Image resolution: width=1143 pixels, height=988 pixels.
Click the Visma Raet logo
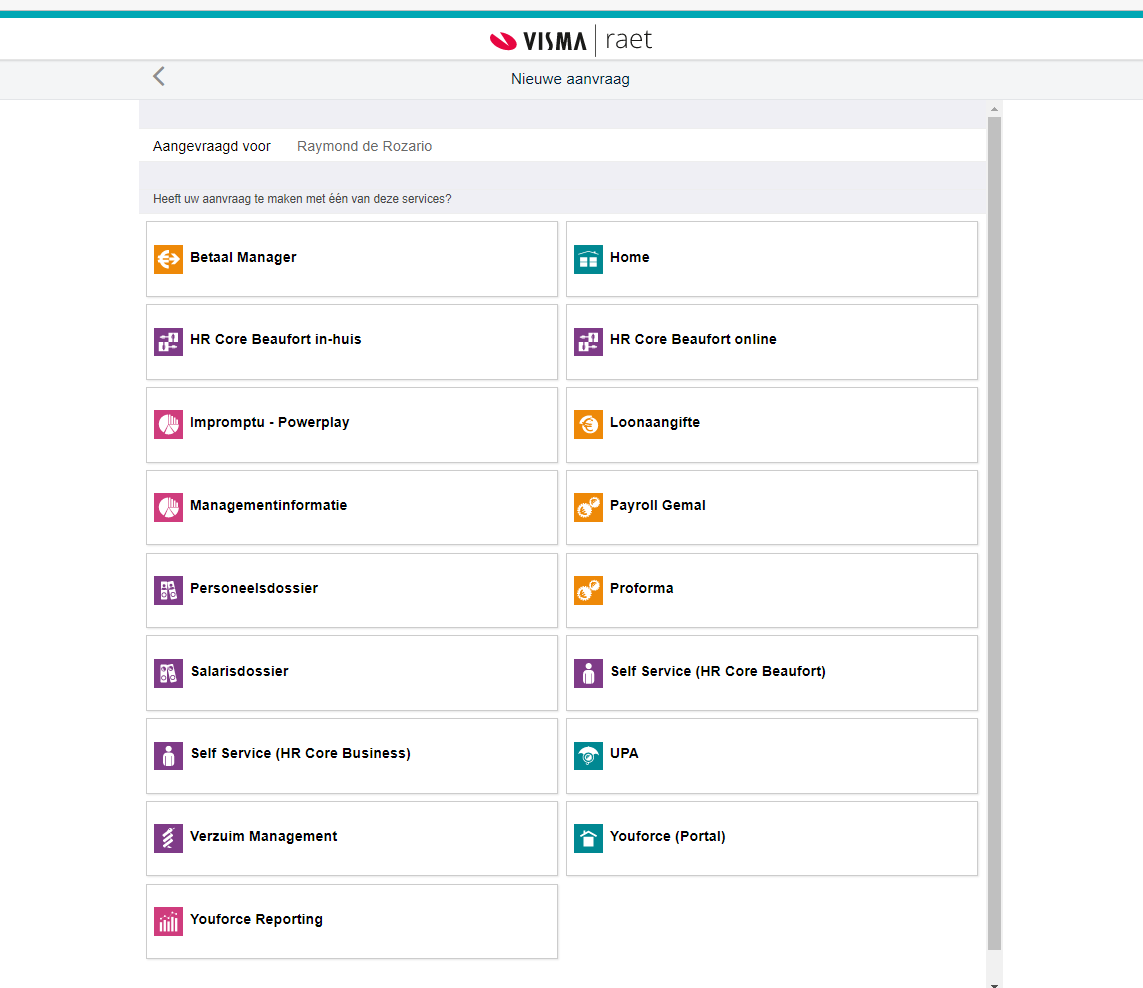(x=571, y=40)
